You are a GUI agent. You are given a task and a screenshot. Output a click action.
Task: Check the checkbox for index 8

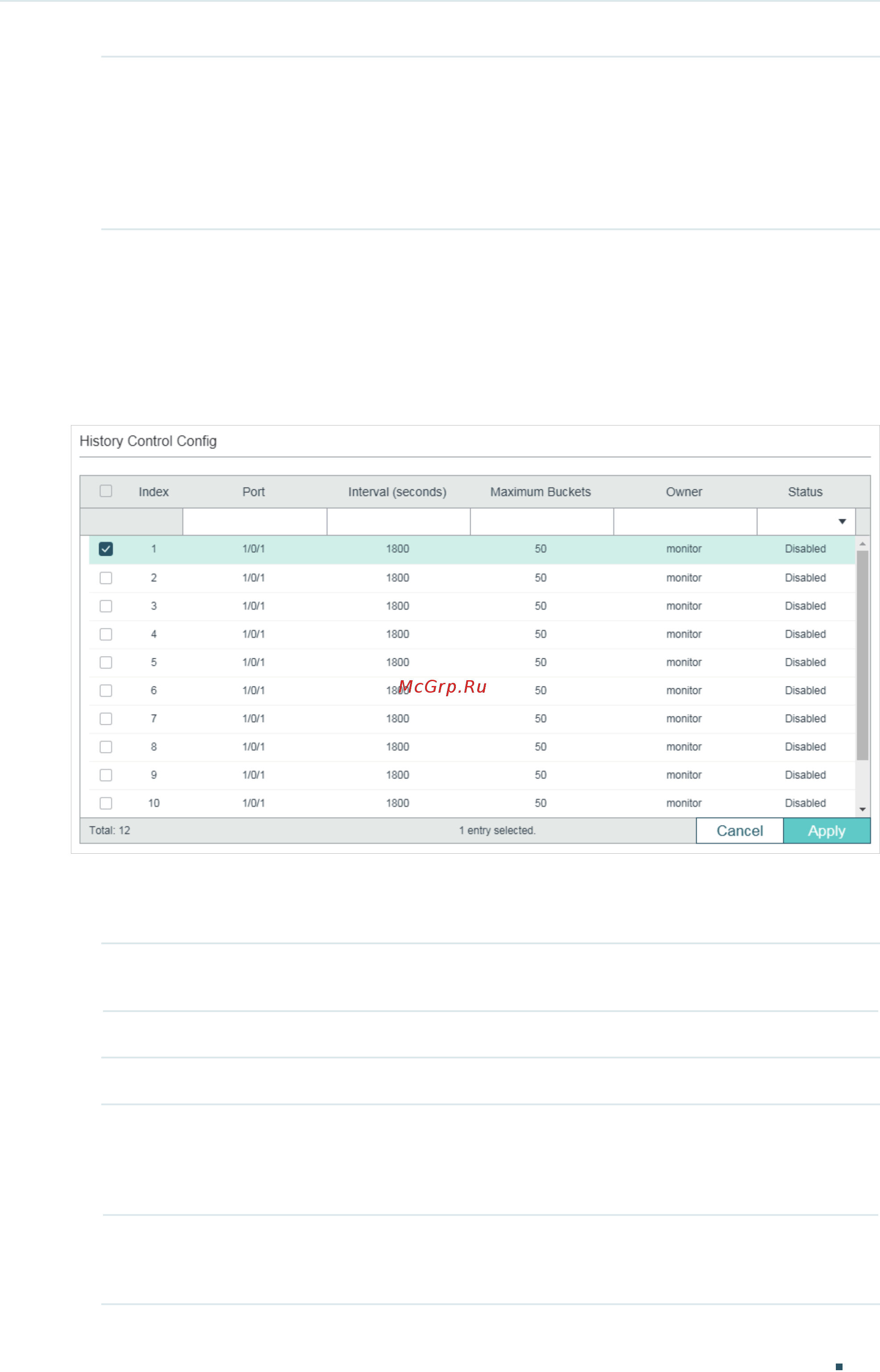(x=106, y=747)
